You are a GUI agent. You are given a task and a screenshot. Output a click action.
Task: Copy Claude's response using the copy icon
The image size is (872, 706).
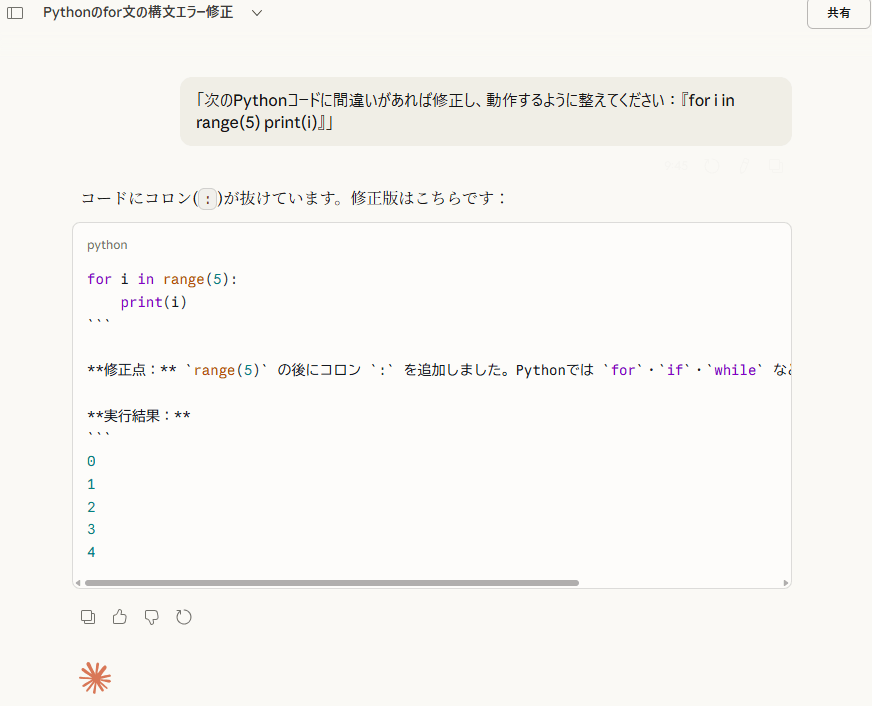(88, 617)
